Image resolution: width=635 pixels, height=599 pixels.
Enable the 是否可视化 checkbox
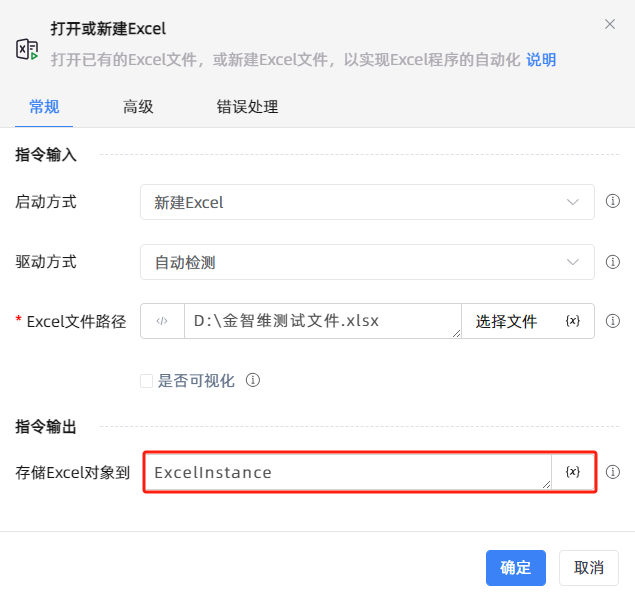146,381
